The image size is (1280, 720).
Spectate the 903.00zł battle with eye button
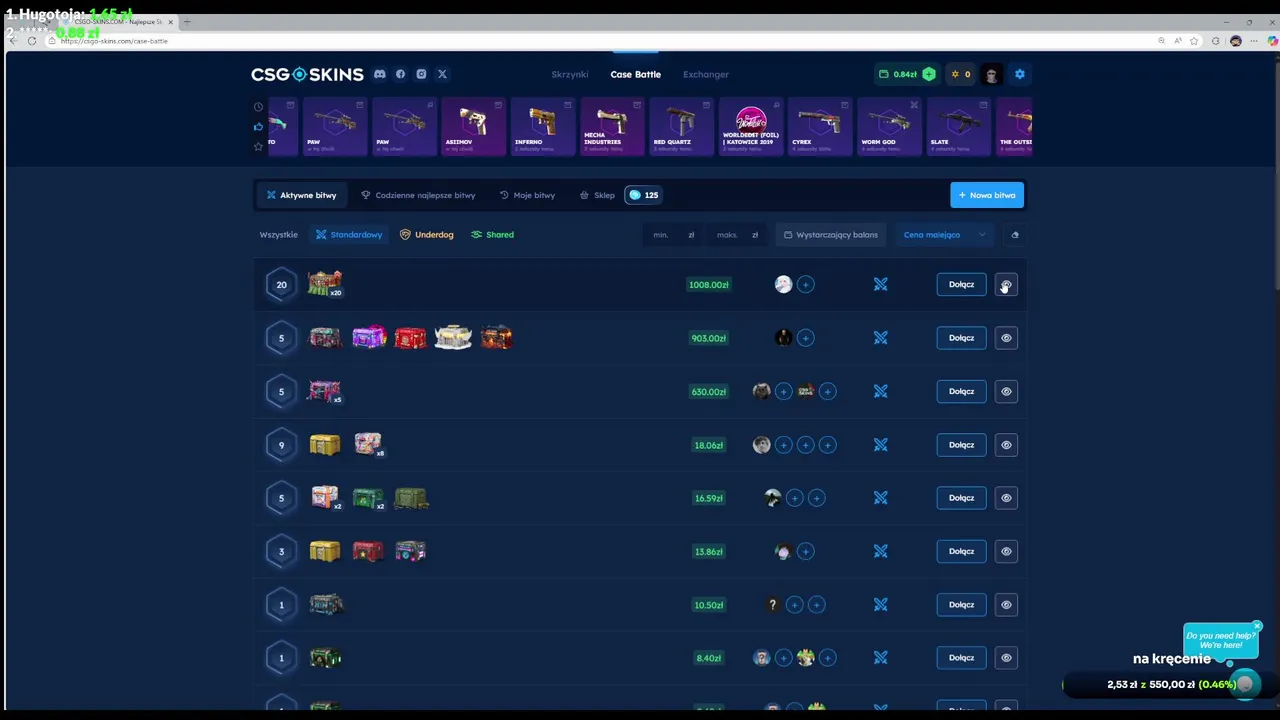pyautogui.click(x=1006, y=338)
